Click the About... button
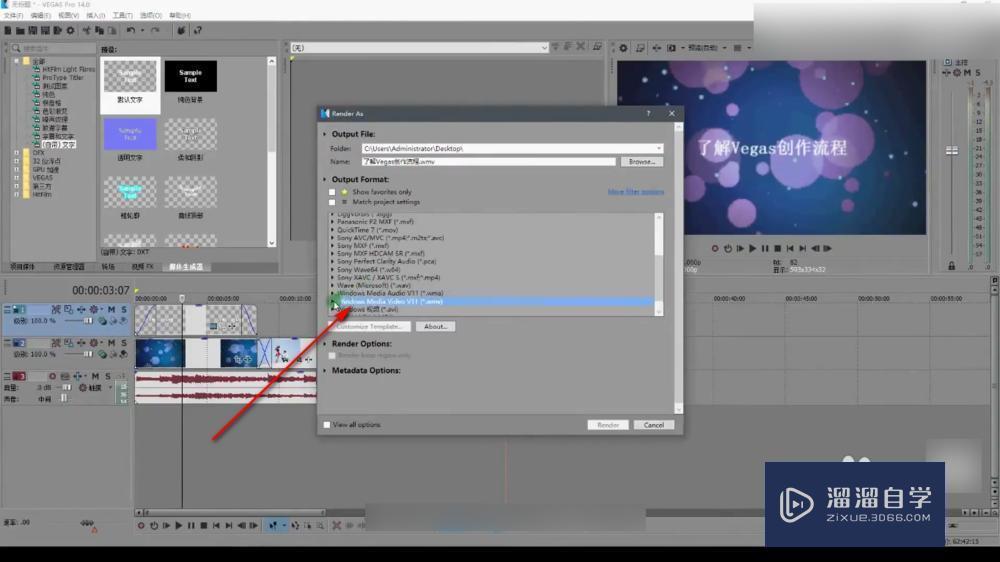Viewport: 1000px width, 562px height. tap(436, 327)
